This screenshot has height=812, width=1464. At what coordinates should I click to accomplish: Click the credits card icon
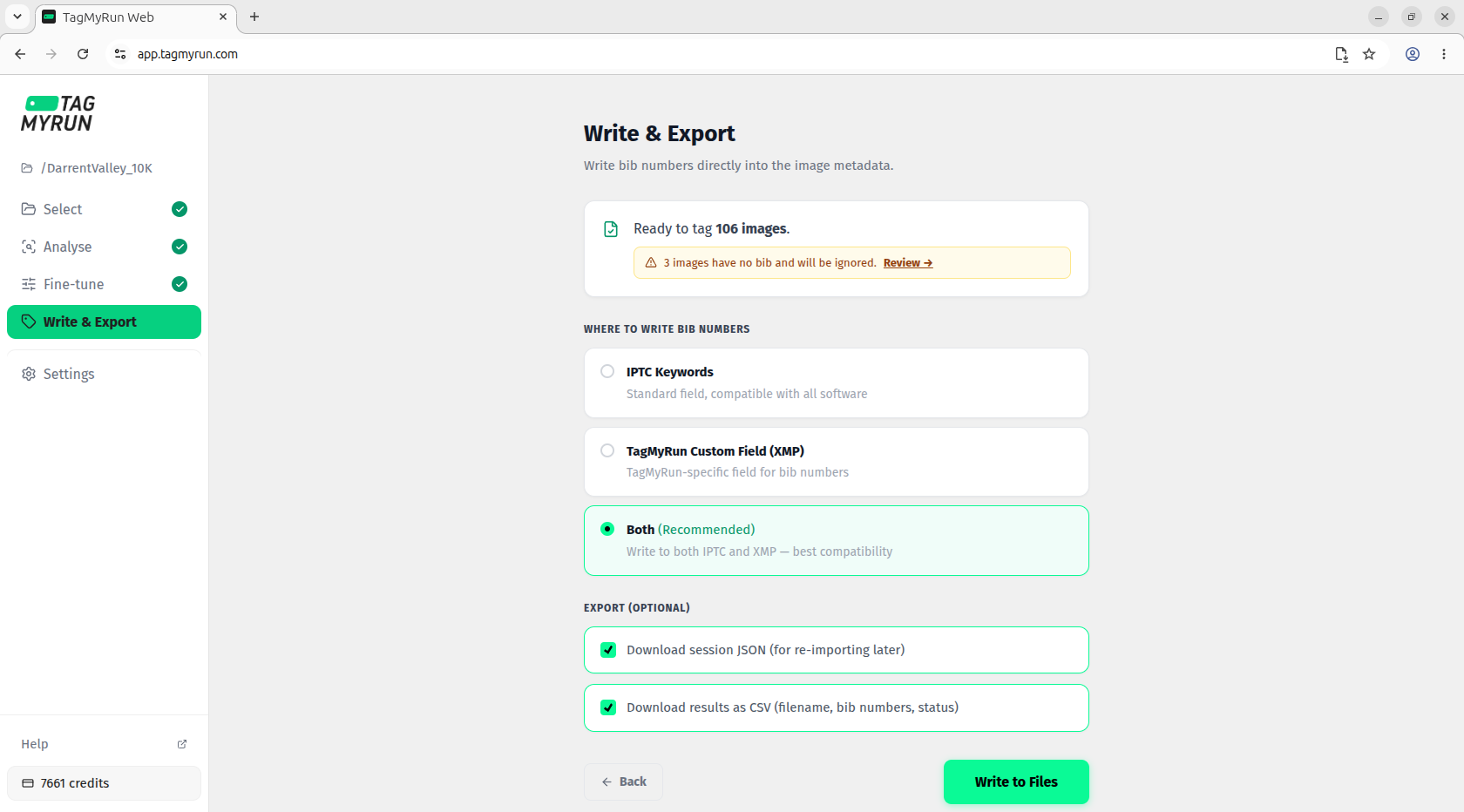coord(28,783)
